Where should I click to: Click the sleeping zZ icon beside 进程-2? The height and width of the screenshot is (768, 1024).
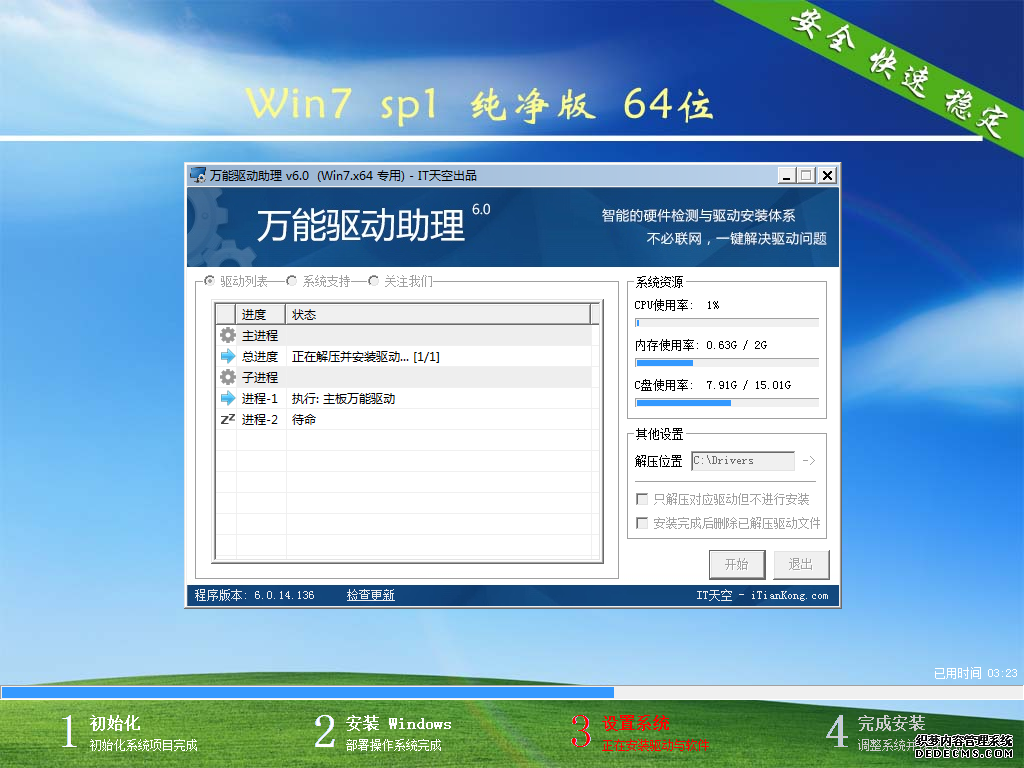pyautogui.click(x=227, y=419)
